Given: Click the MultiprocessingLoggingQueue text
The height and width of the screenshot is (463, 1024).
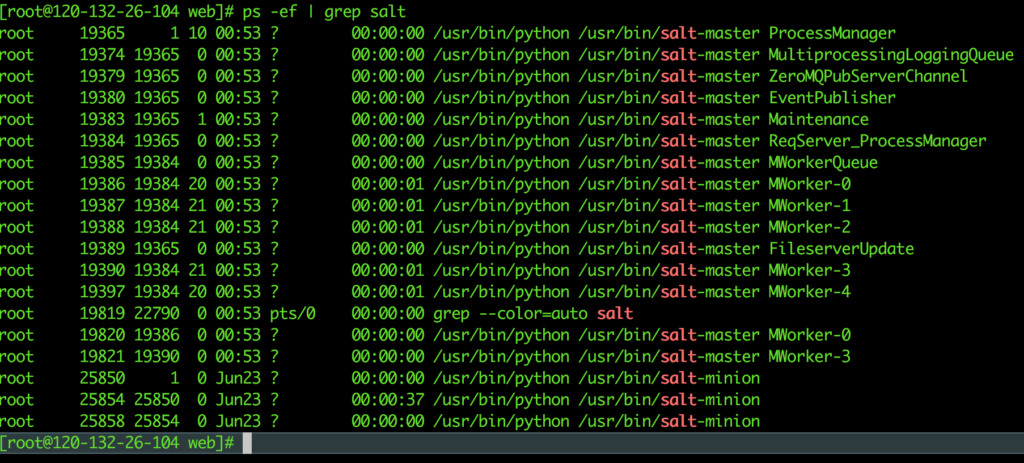Looking at the screenshot, I should (891, 55).
